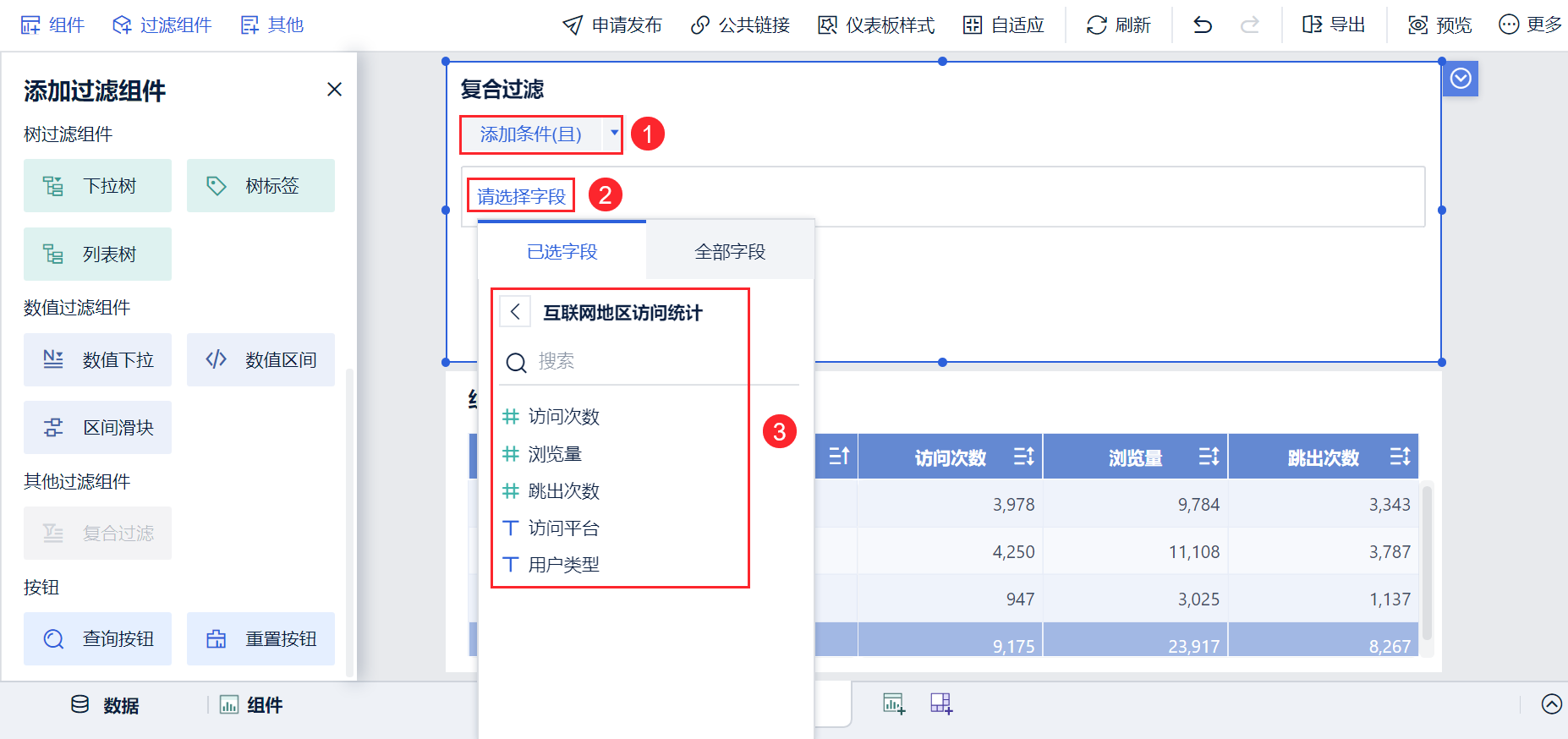Switch to the 全部字段 tab

pyautogui.click(x=730, y=251)
